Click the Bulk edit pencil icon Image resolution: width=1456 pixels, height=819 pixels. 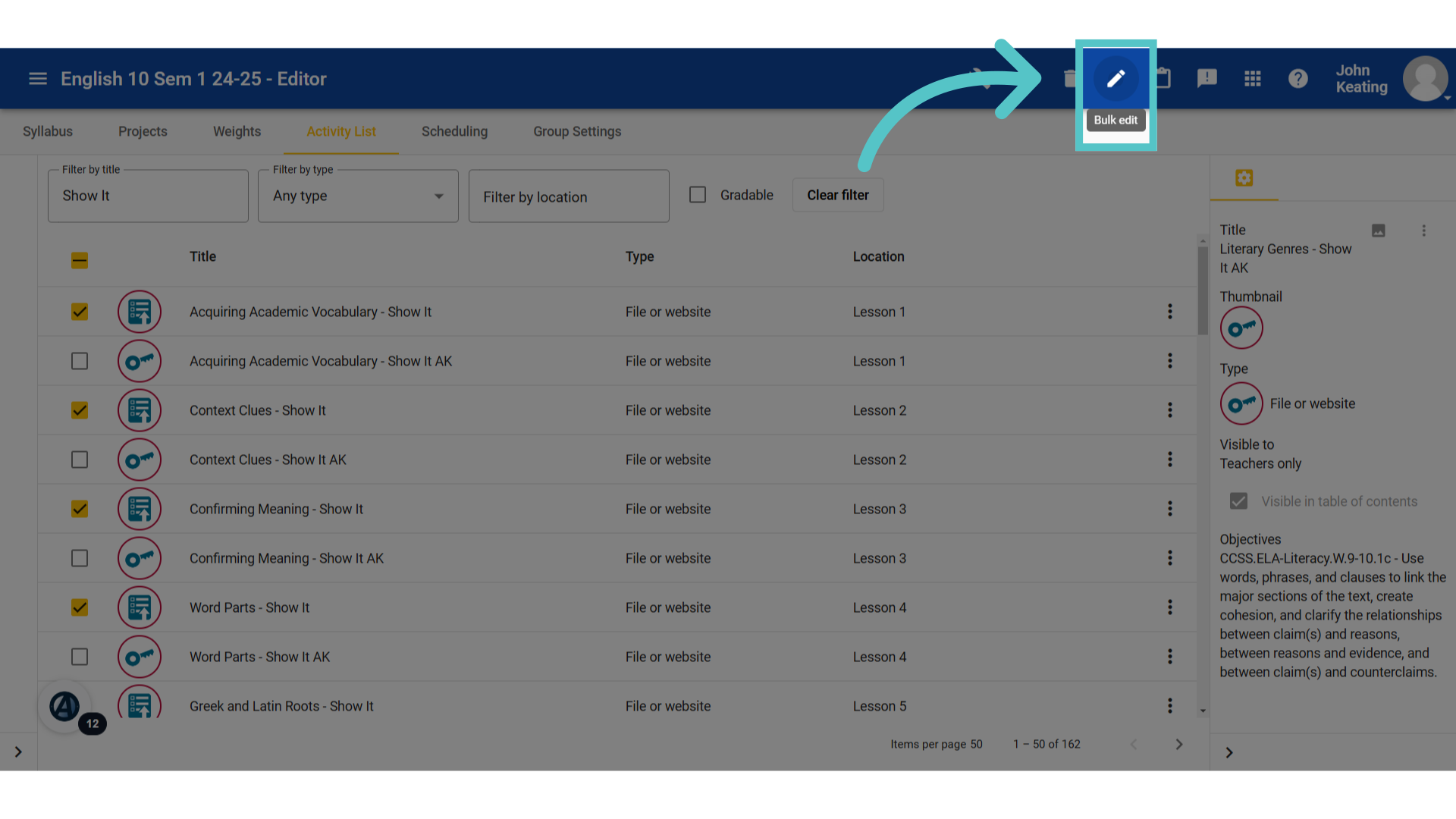(1116, 78)
